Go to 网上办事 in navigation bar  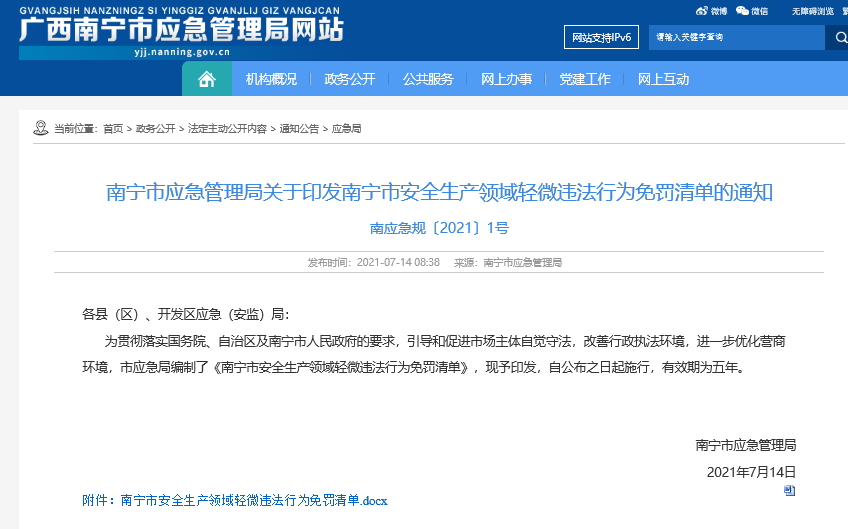tap(506, 79)
